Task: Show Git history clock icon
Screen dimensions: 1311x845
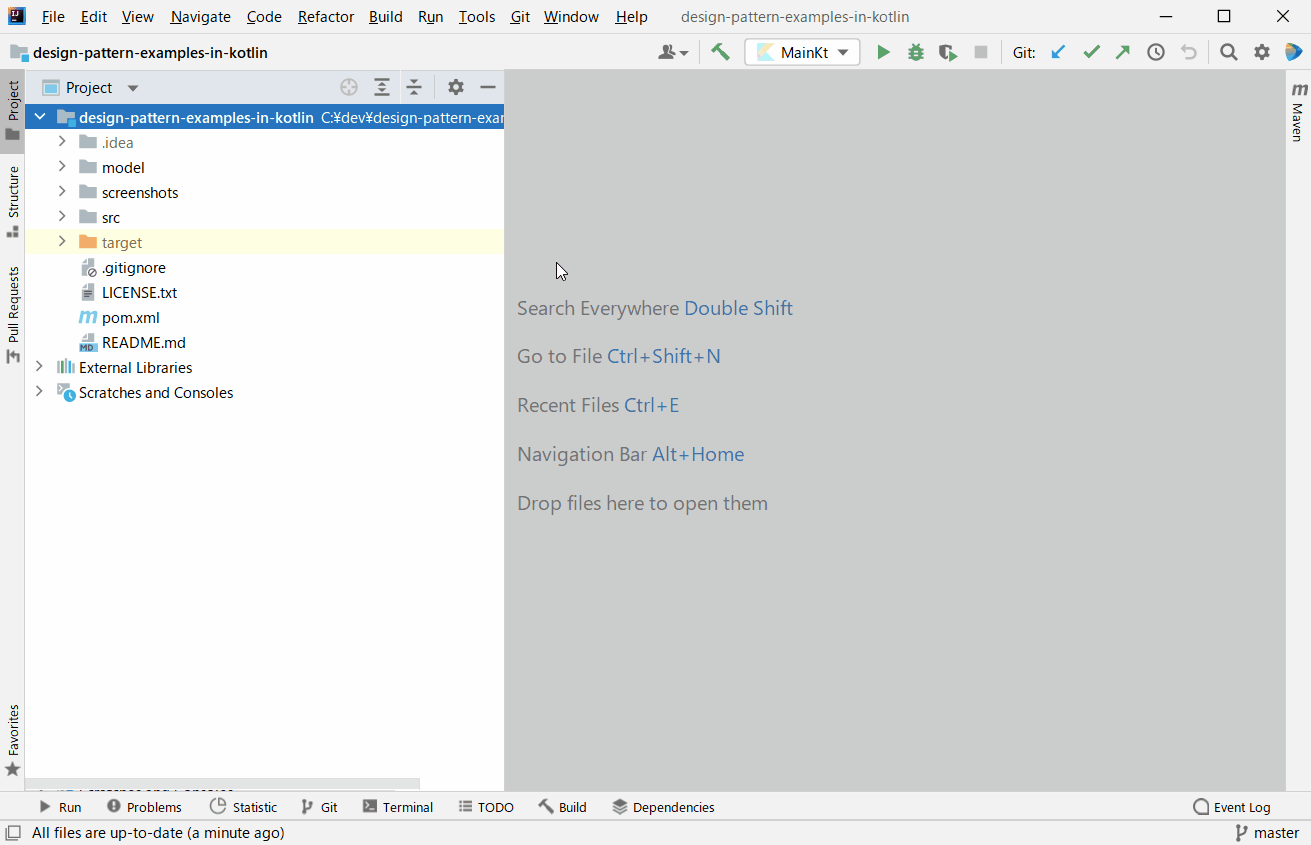Action: (x=1156, y=52)
